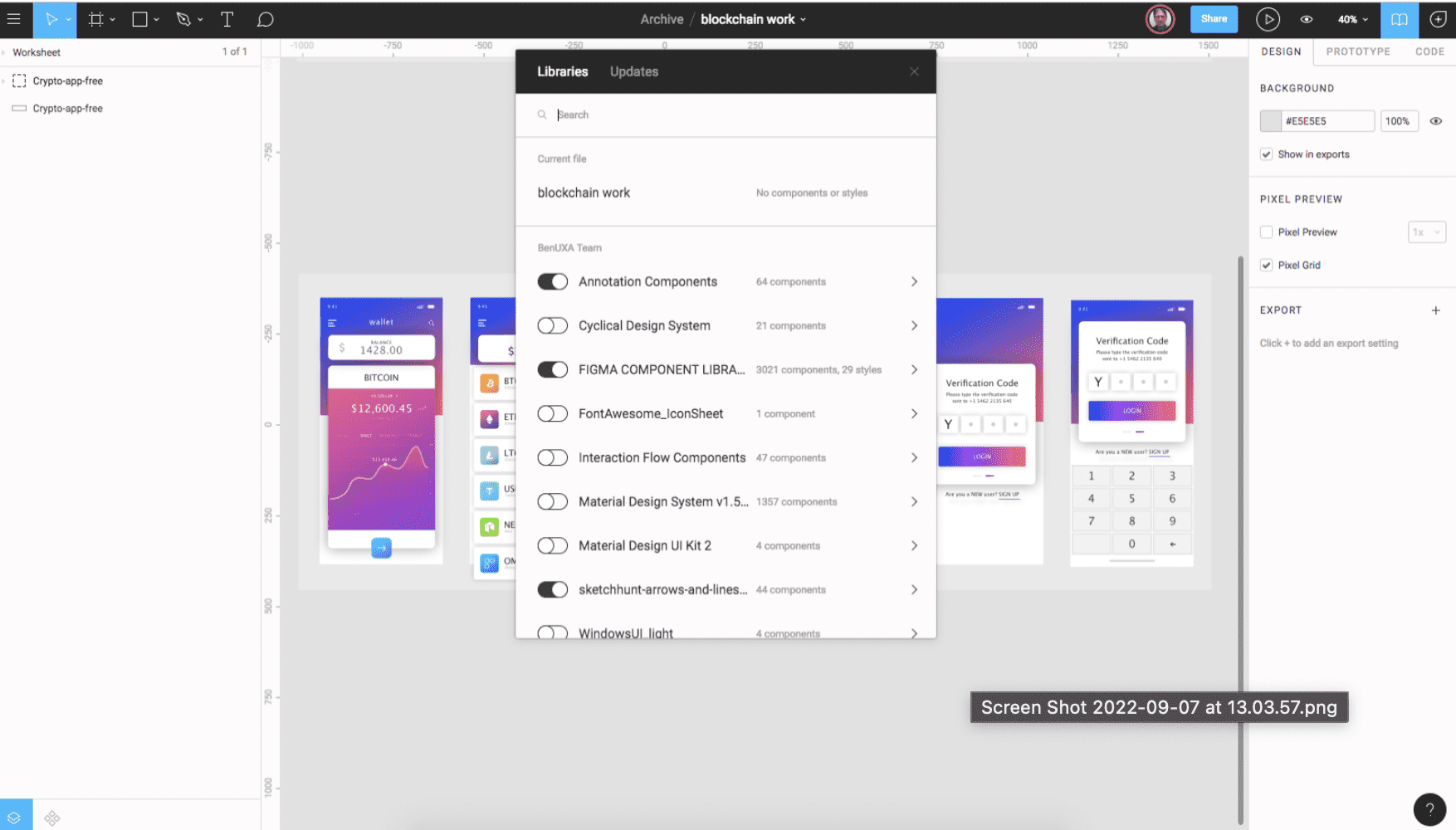The image size is (1456, 830).
Task: Switch to the Updates tab
Action: (633, 71)
